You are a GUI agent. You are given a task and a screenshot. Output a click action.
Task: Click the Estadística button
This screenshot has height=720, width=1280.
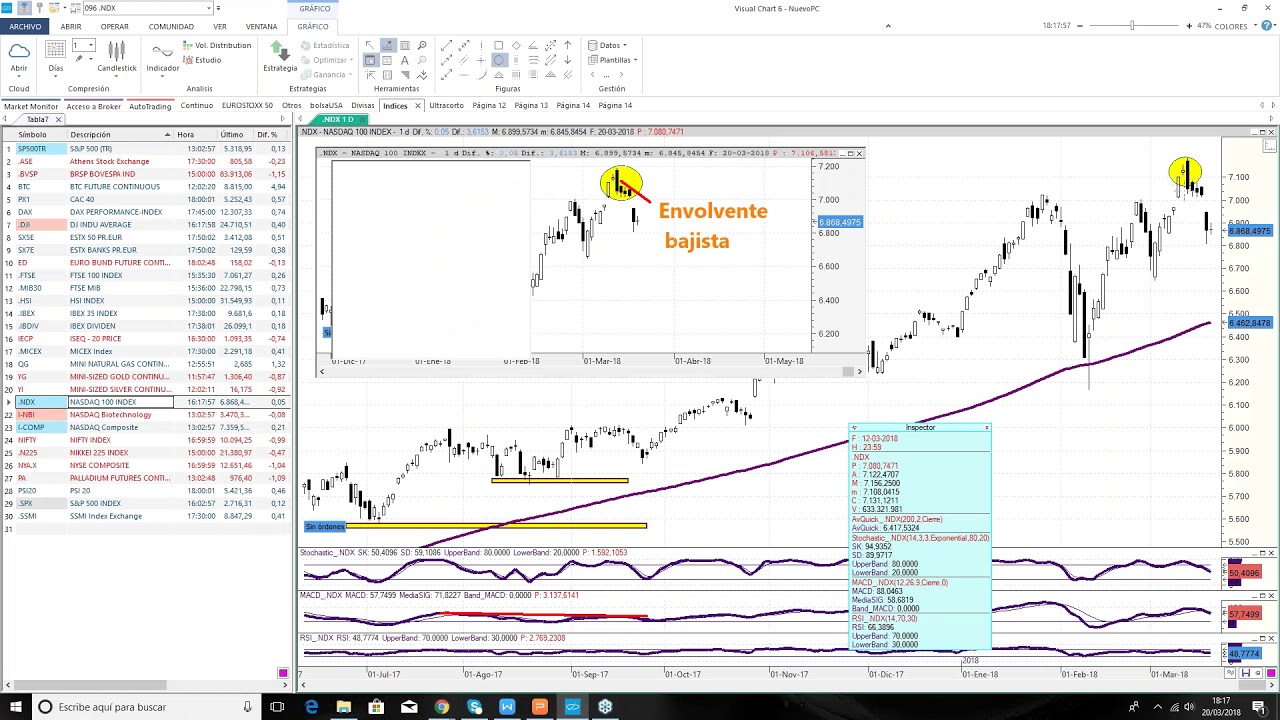[x=325, y=45]
